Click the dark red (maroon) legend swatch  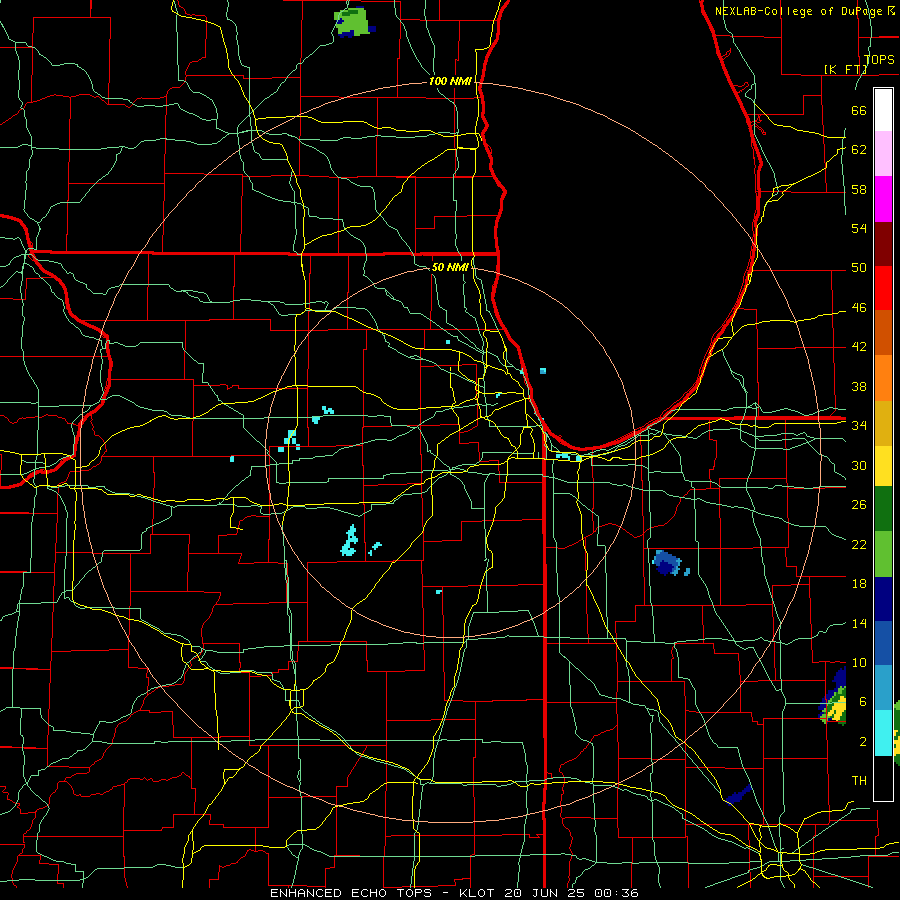(883, 244)
